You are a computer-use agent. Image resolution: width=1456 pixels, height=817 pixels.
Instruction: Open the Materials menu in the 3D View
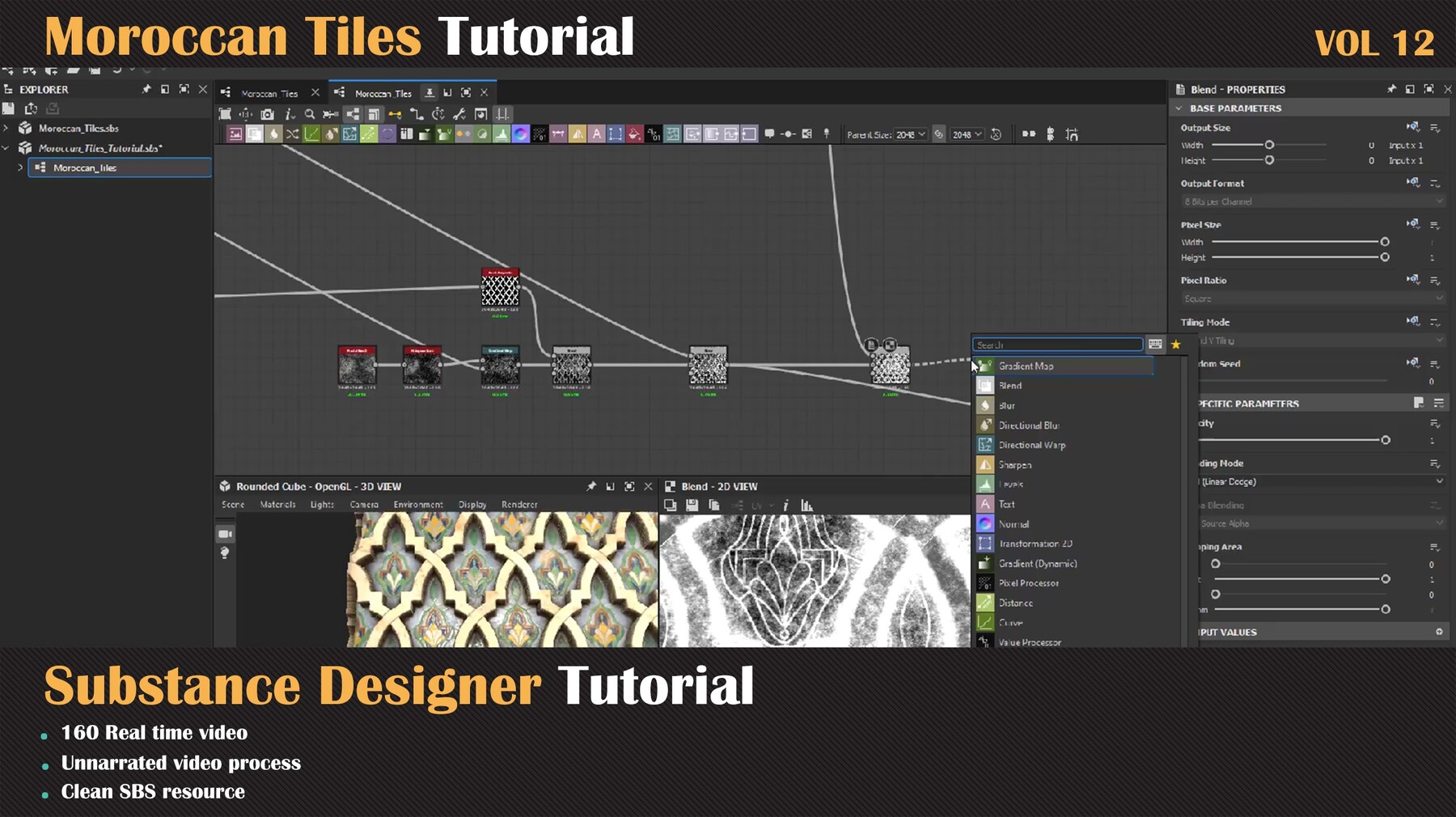tap(277, 504)
